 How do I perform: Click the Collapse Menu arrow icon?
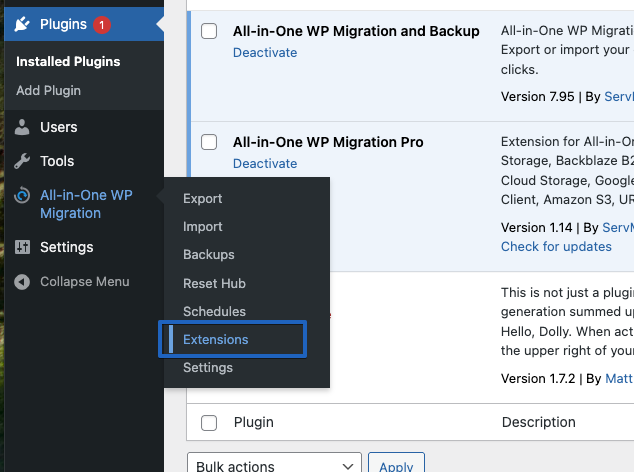point(22,282)
